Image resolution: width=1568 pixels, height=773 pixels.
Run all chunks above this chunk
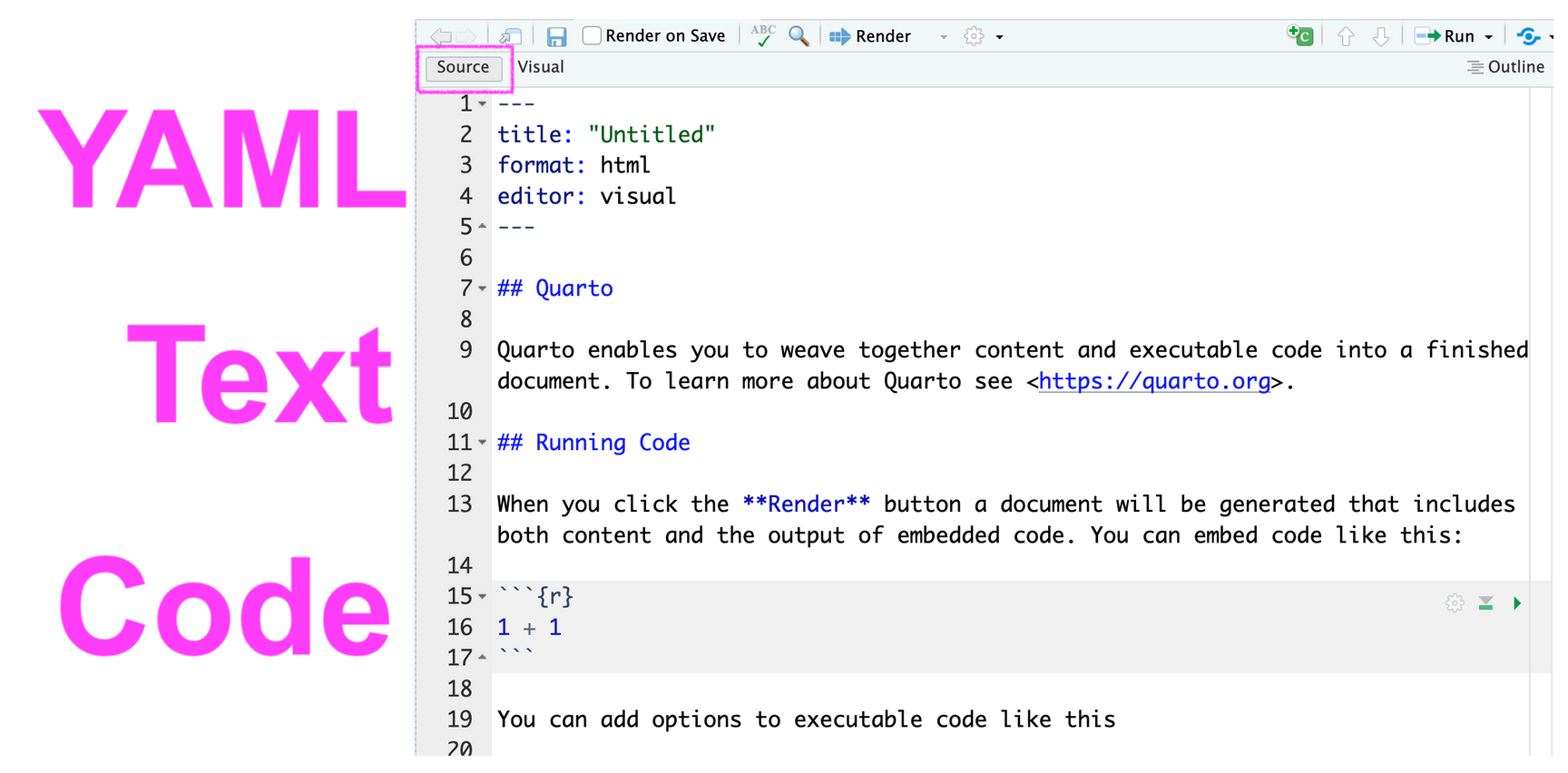[x=1485, y=603]
